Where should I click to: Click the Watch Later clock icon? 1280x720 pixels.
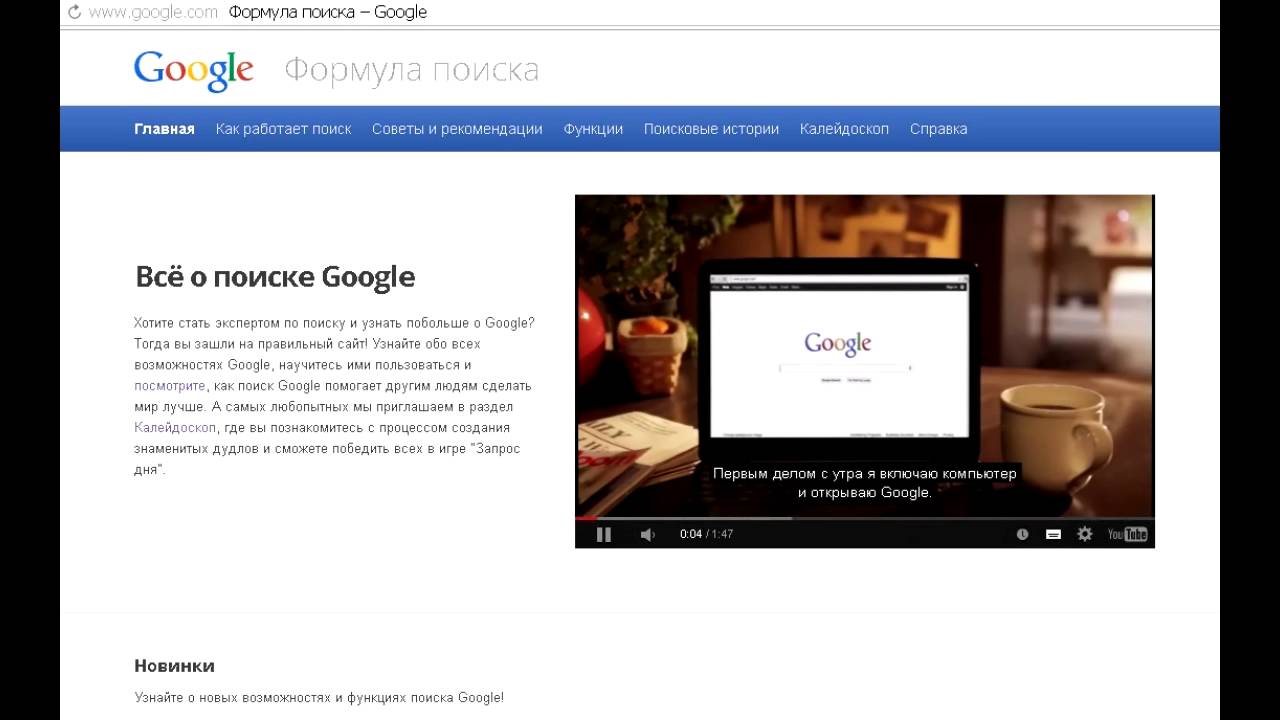pos(1022,534)
